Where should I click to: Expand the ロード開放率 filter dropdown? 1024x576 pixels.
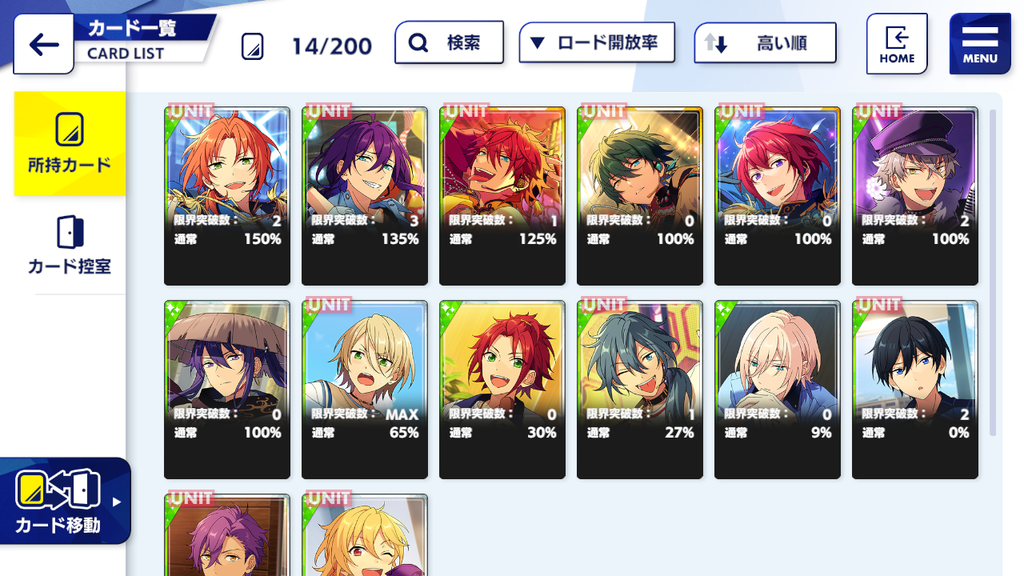click(x=597, y=43)
